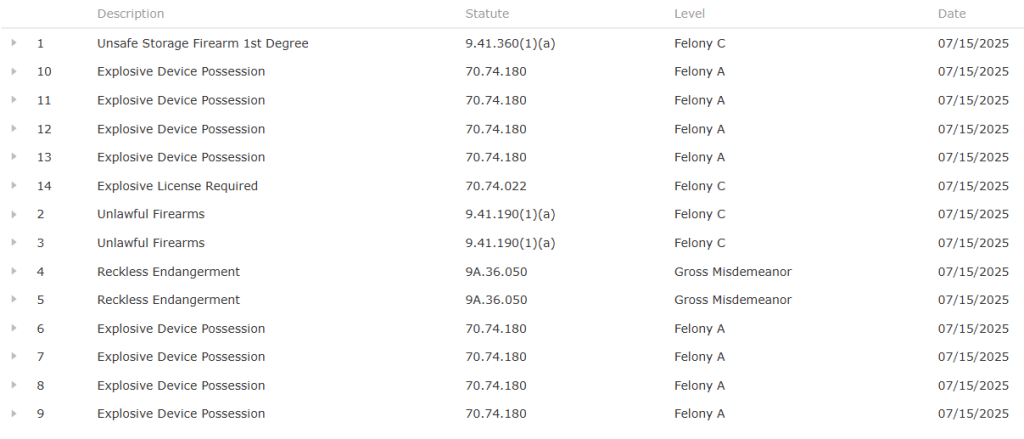Sort by the Date column header

pos(951,14)
